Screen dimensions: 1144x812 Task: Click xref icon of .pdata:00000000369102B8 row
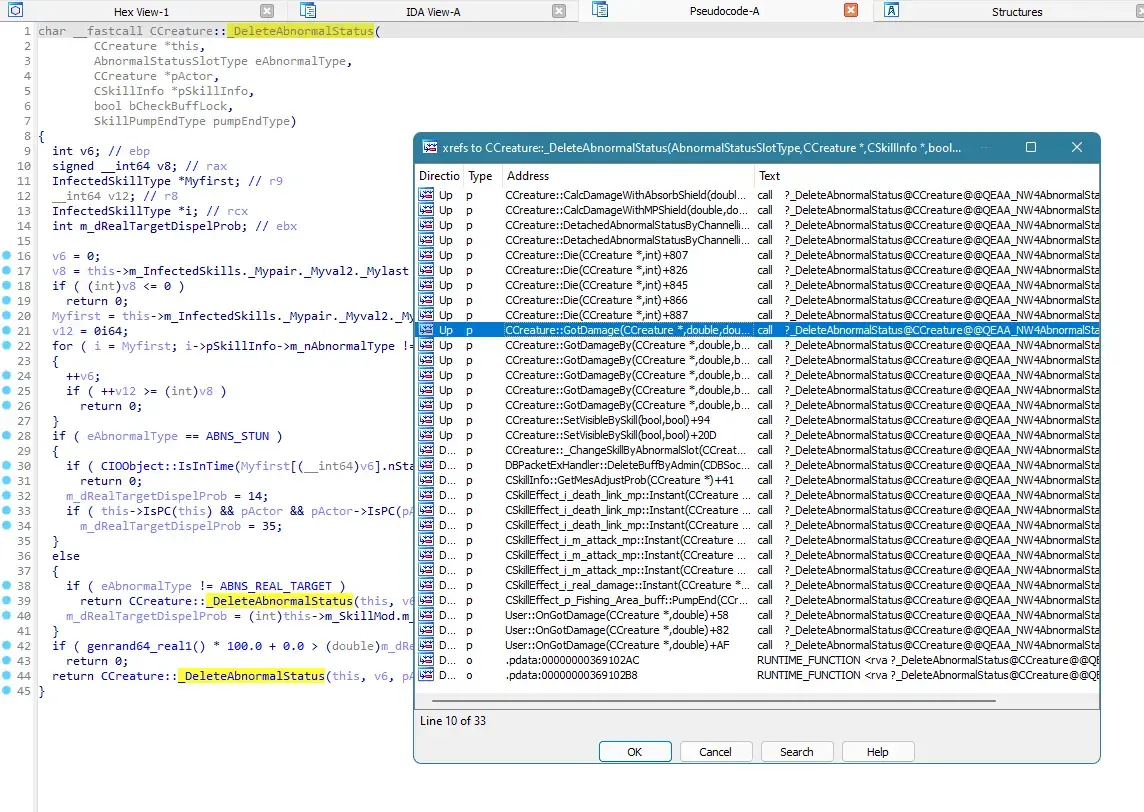tap(426, 675)
